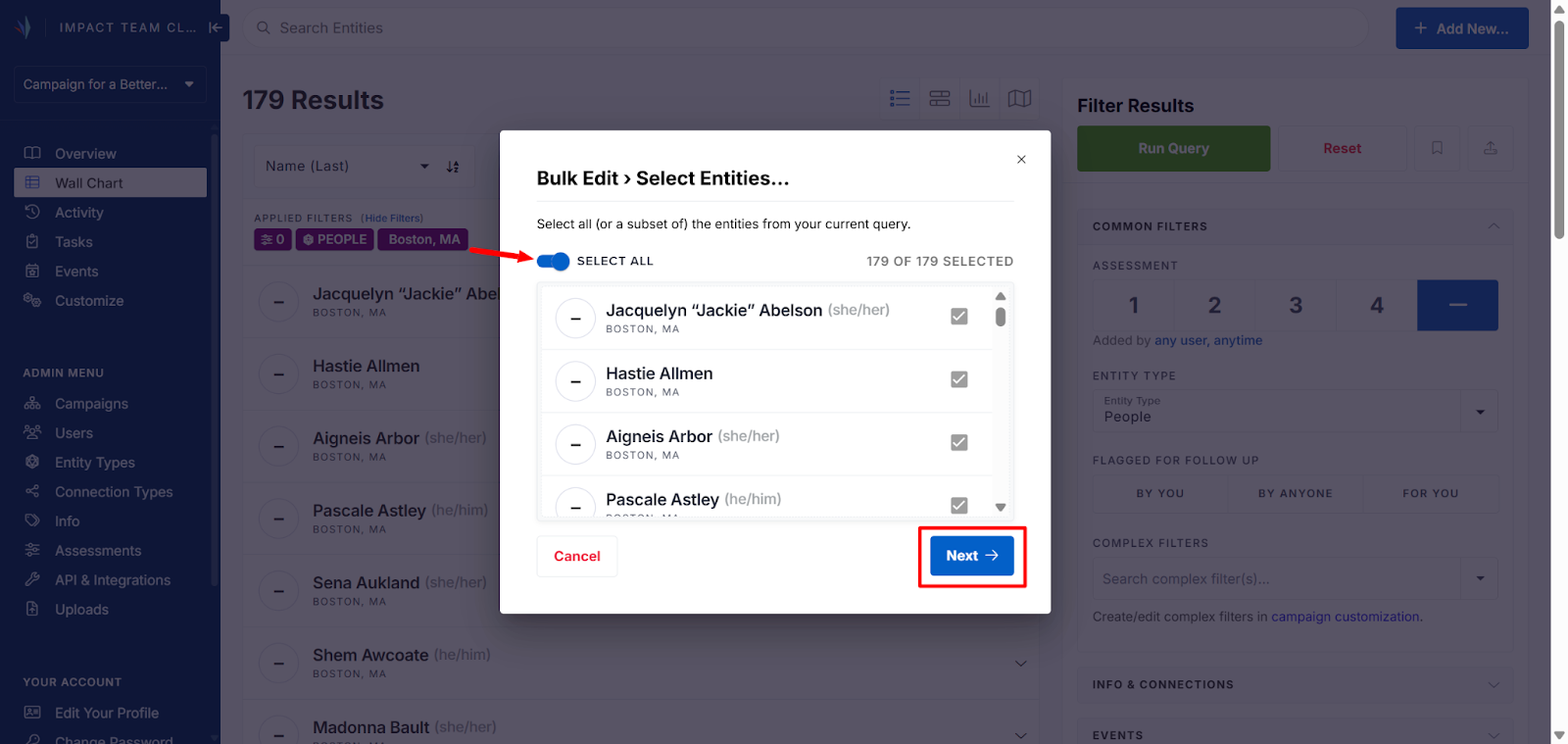
Task: Toggle flagged BY YOU filter
Action: click(1160, 494)
